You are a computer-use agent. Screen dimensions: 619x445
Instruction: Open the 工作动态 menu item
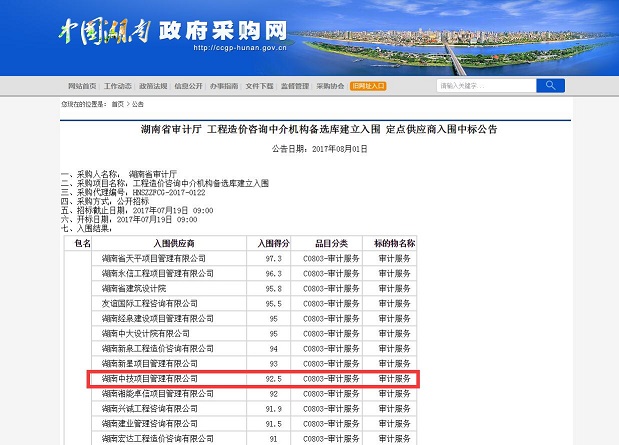tap(118, 86)
